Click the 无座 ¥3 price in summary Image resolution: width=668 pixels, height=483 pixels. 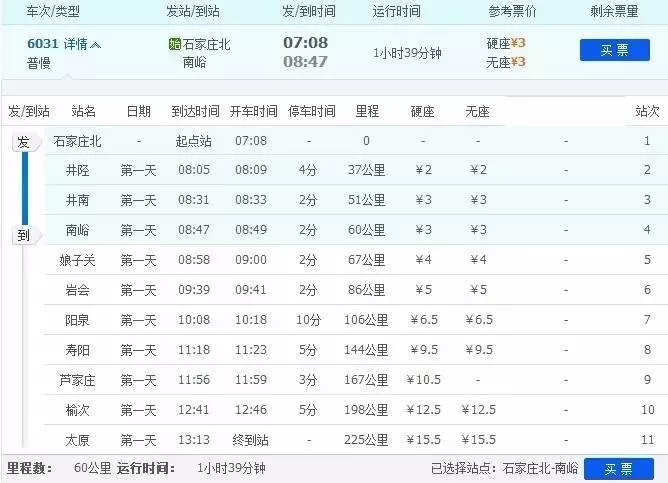pyautogui.click(x=505, y=61)
